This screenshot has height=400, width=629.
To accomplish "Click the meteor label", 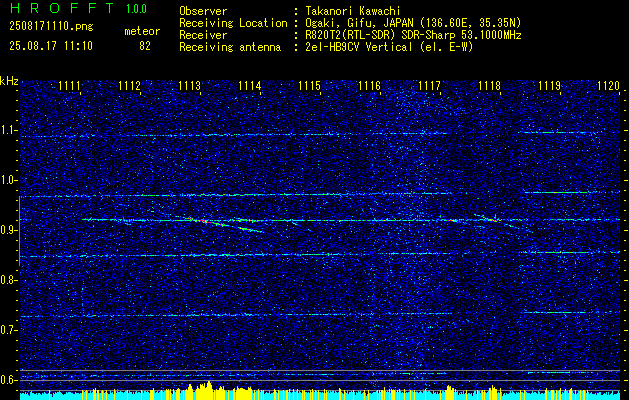I will tap(142, 31).
